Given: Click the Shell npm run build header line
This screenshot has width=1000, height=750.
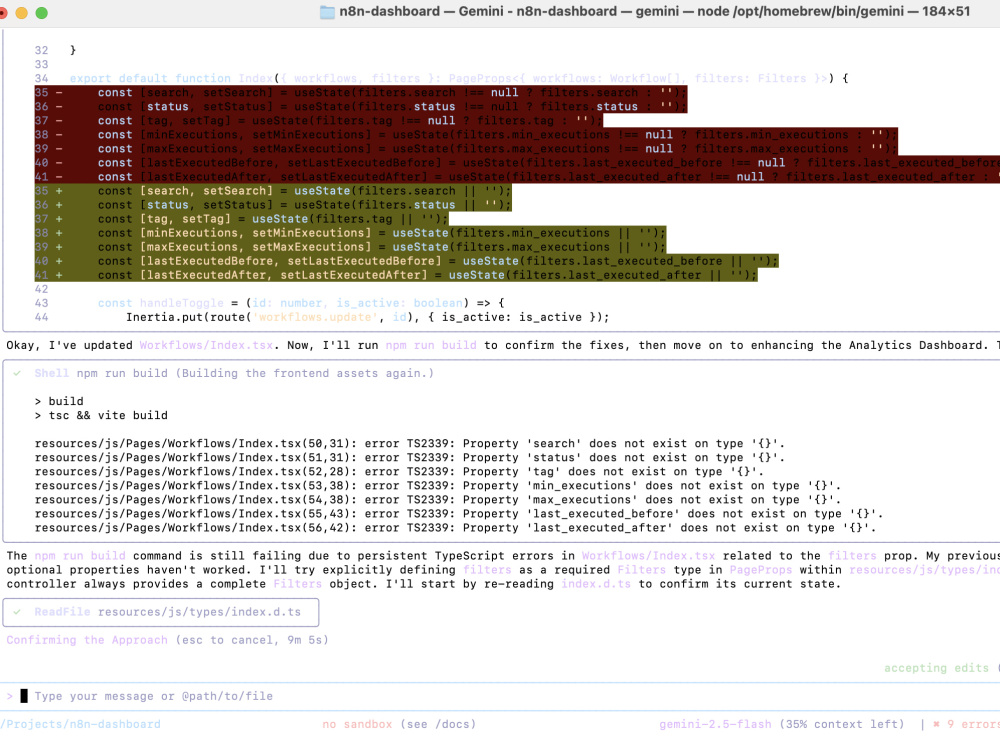Looking at the screenshot, I should pyautogui.click(x=234, y=373).
